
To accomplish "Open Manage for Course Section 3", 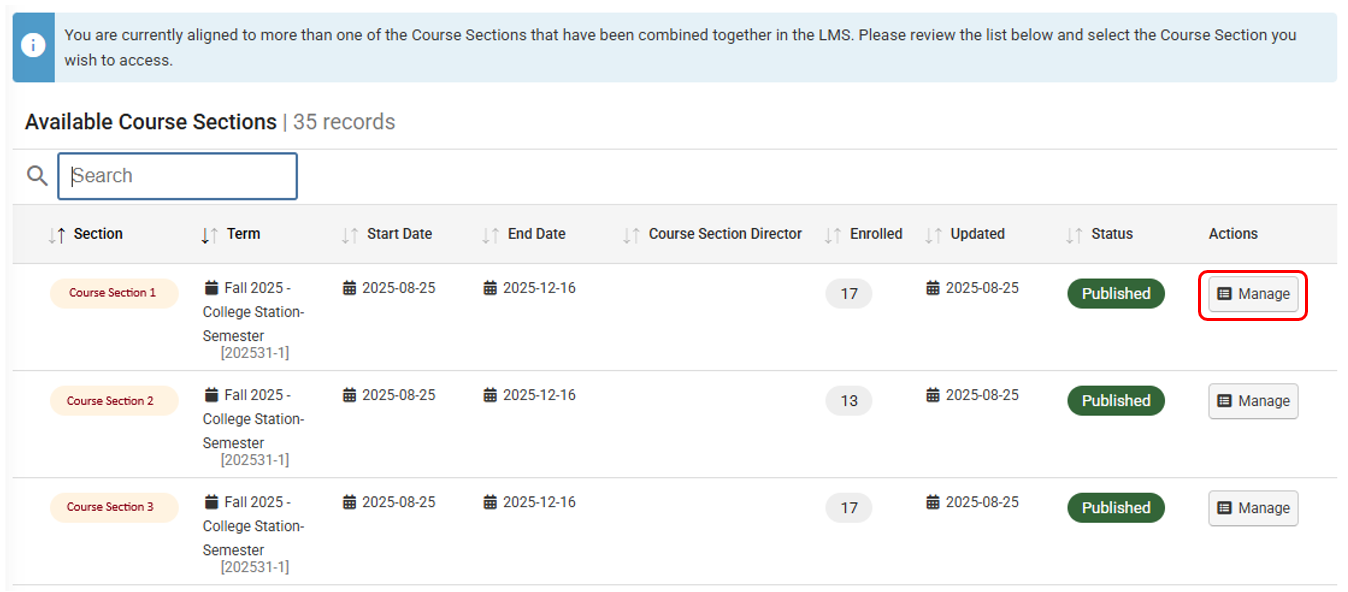I will tap(1253, 508).
